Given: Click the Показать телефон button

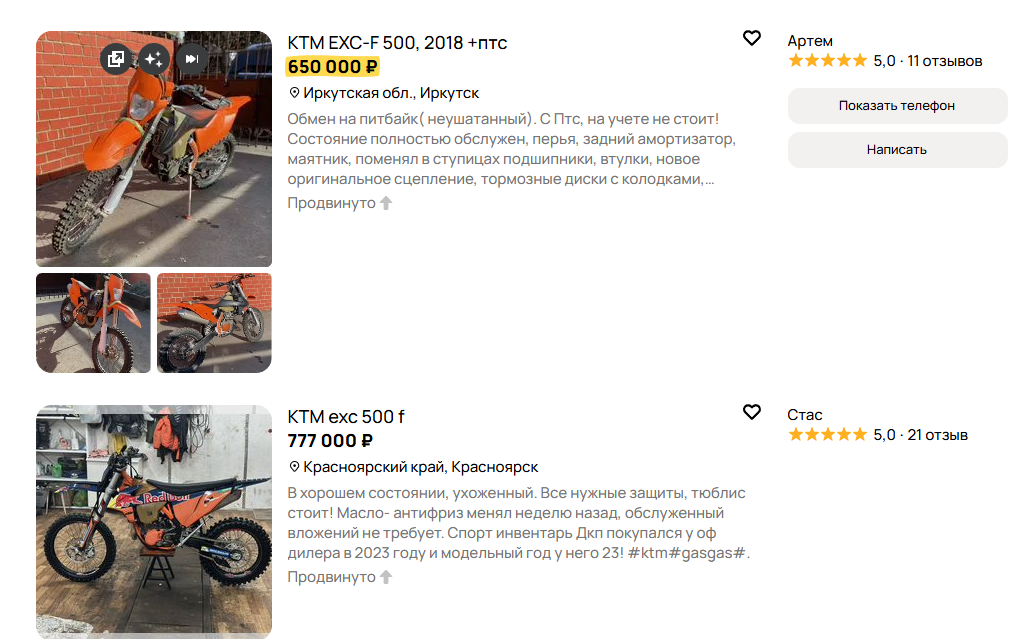Looking at the screenshot, I should pos(897,105).
